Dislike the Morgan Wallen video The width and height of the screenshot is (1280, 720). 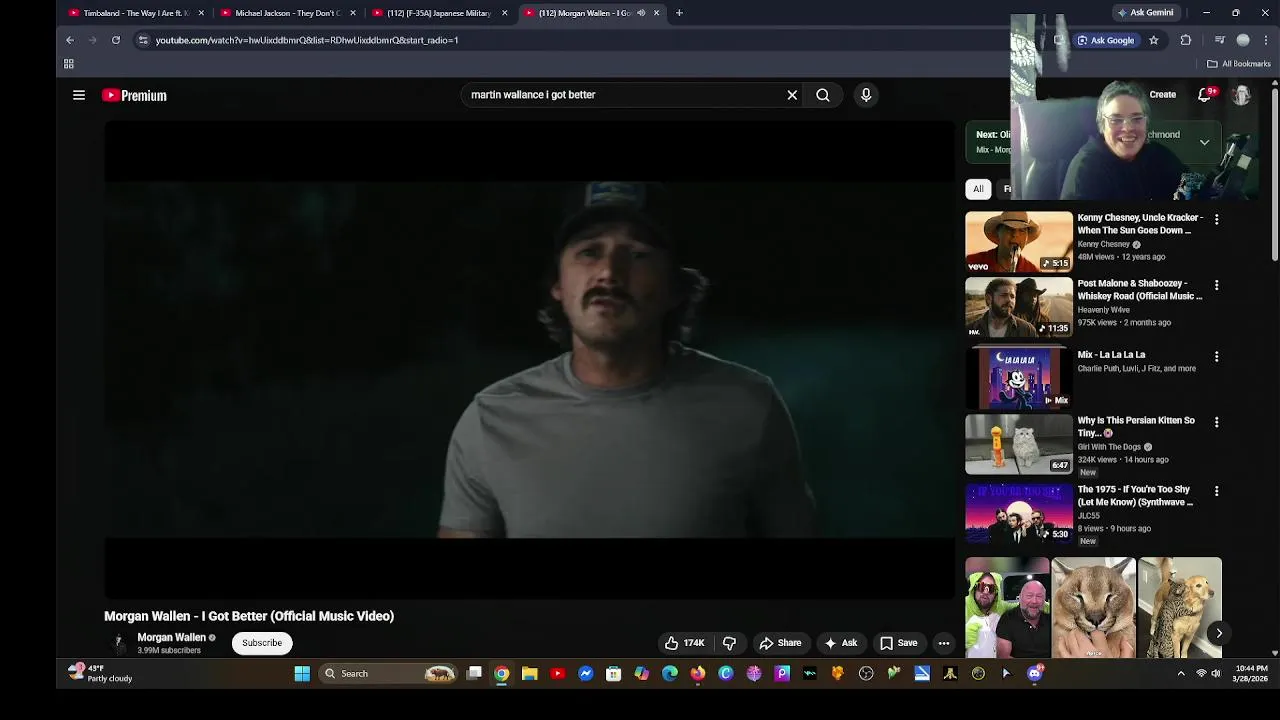729,643
